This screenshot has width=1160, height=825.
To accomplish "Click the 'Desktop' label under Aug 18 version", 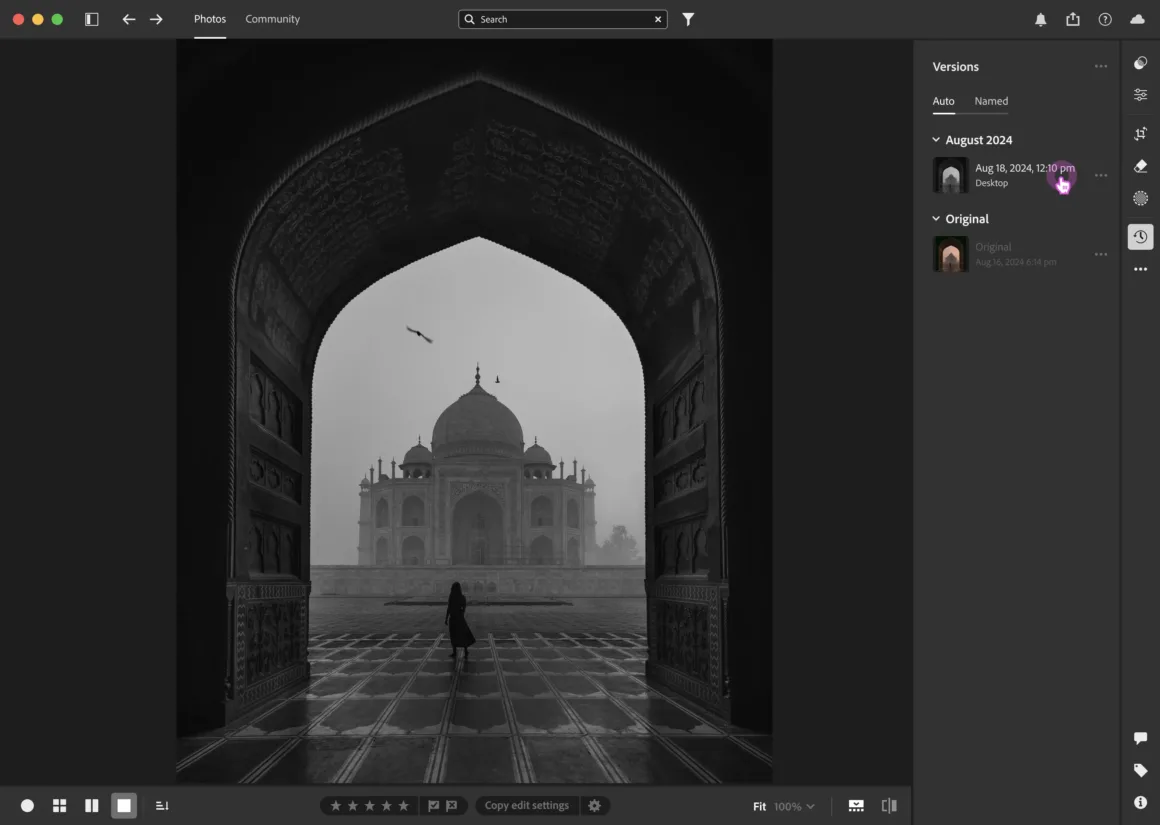I will pos(991,183).
